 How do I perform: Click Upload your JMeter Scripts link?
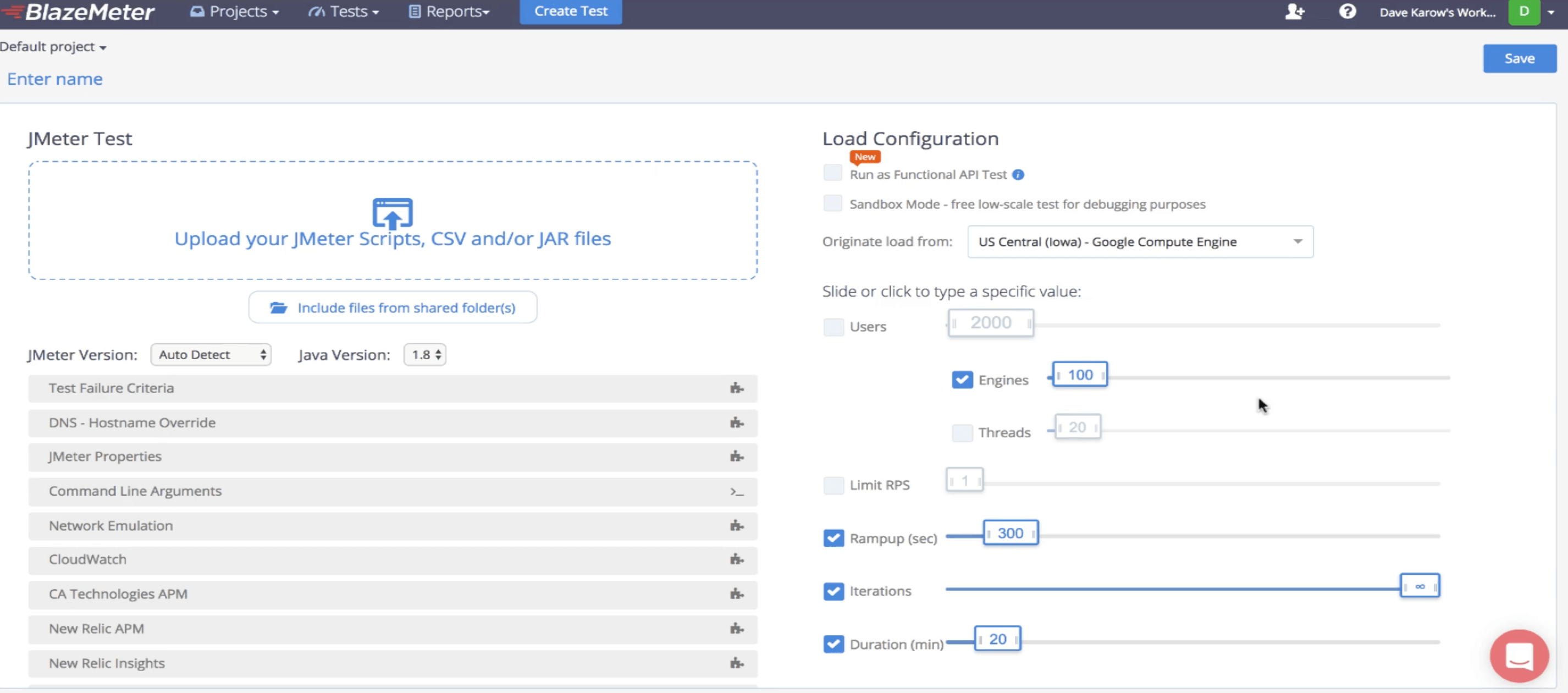pyautogui.click(x=393, y=239)
